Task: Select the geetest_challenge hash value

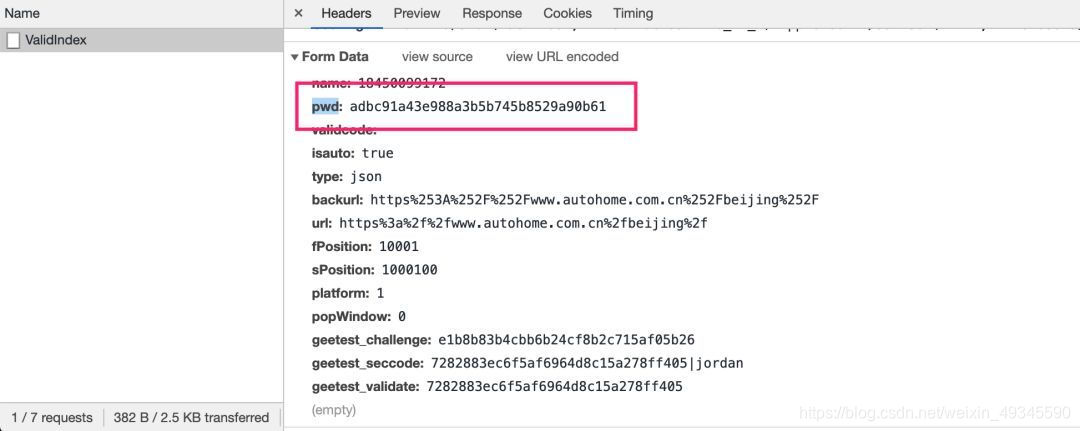Action: (565, 340)
